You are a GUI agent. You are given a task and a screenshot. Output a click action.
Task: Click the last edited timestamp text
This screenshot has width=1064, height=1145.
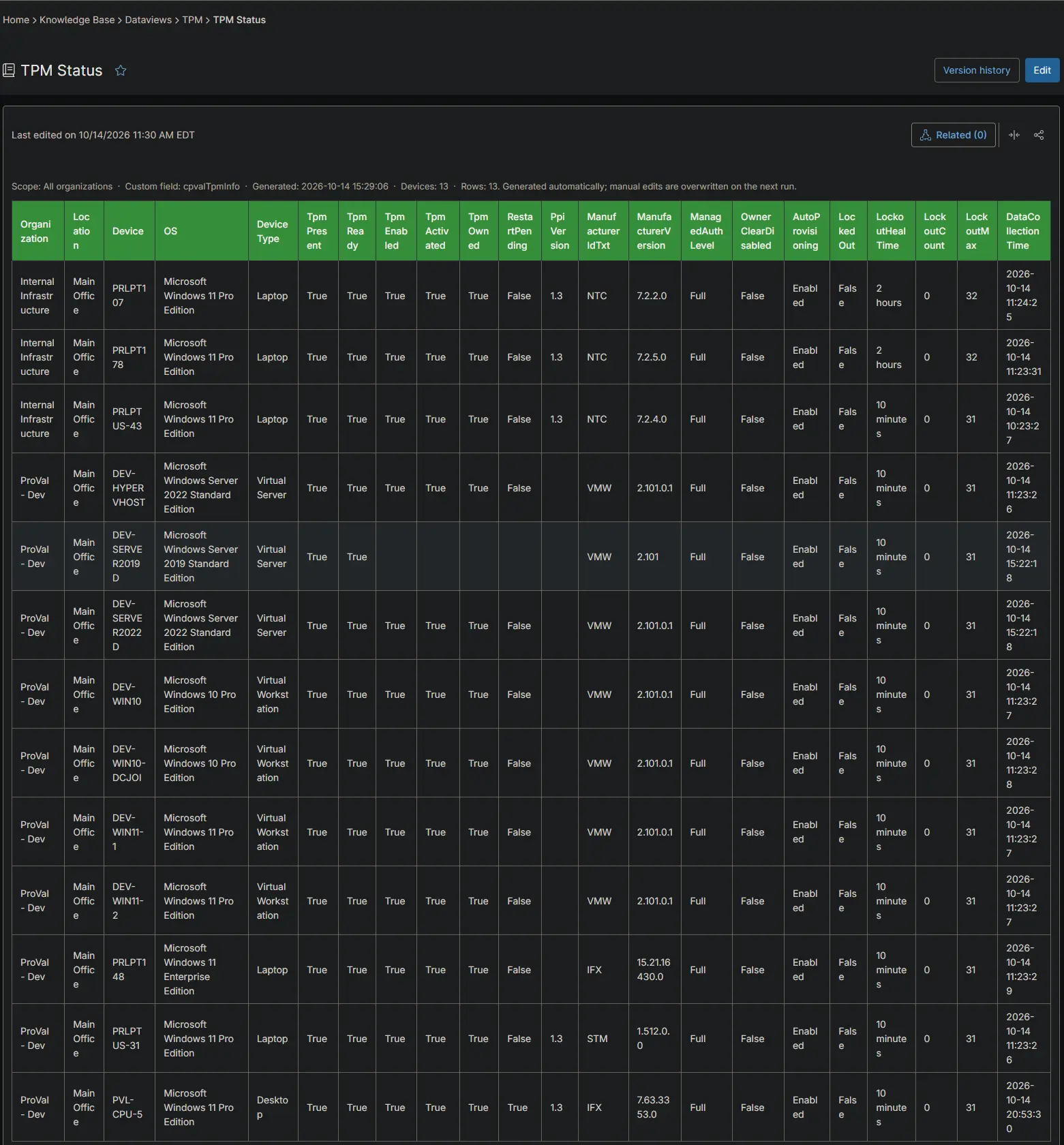(103, 135)
